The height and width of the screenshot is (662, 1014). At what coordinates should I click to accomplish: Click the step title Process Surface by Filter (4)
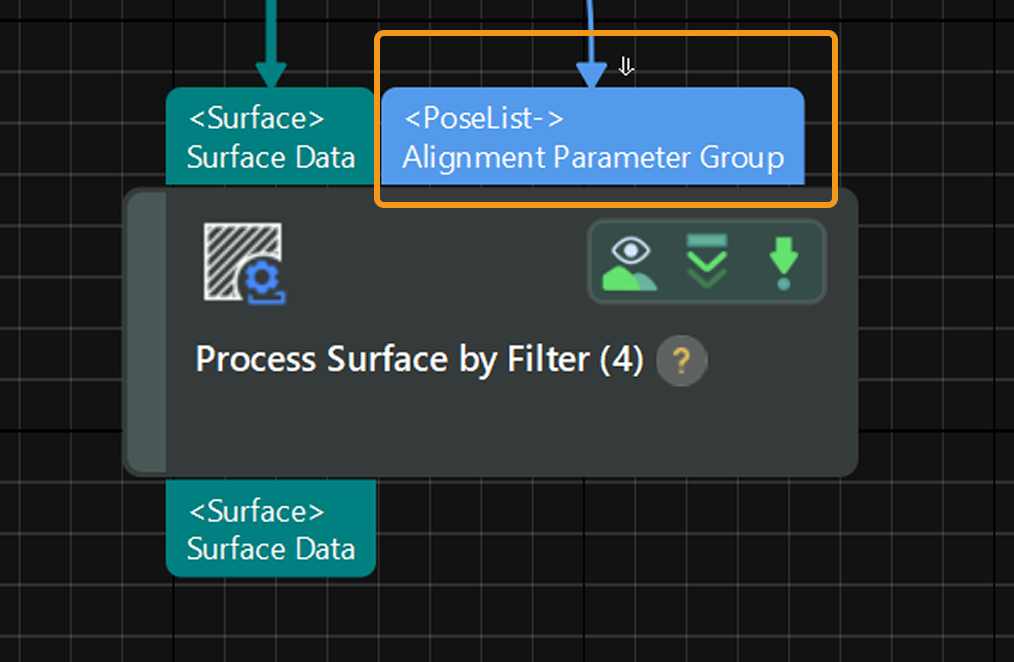419,359
